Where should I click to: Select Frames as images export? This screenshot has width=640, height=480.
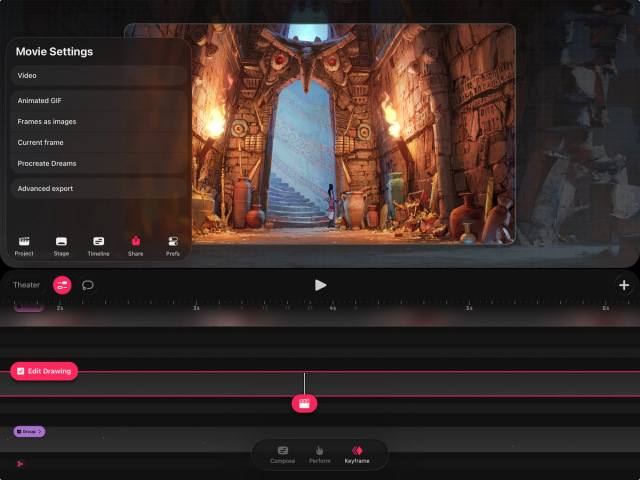pyautogui.click(x=98, y=122)
